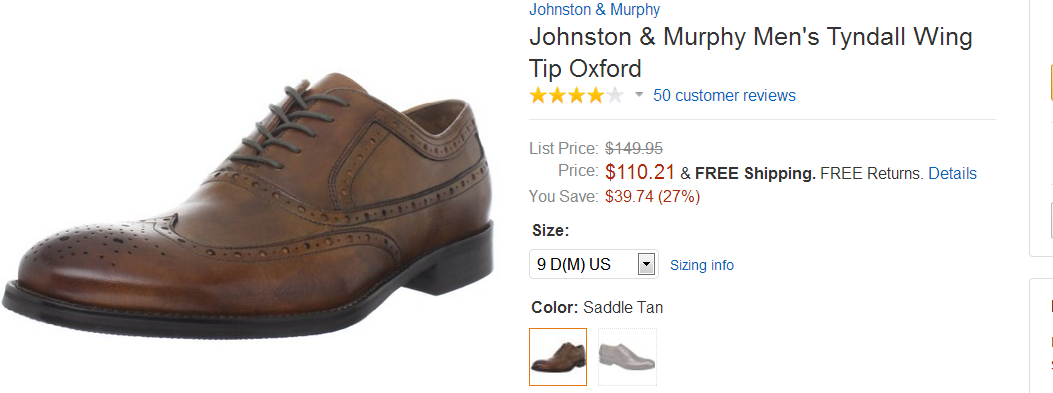Click the $39.74 (27%) savings amount
Viewport: 1053px width, 393px height.
tap(652, 197)
